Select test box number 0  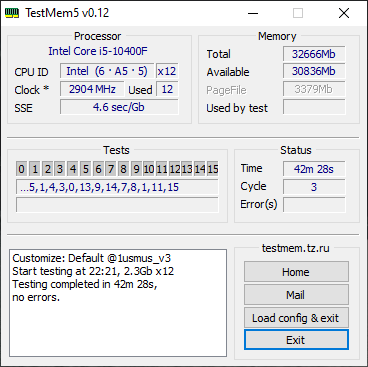point(22,169)
